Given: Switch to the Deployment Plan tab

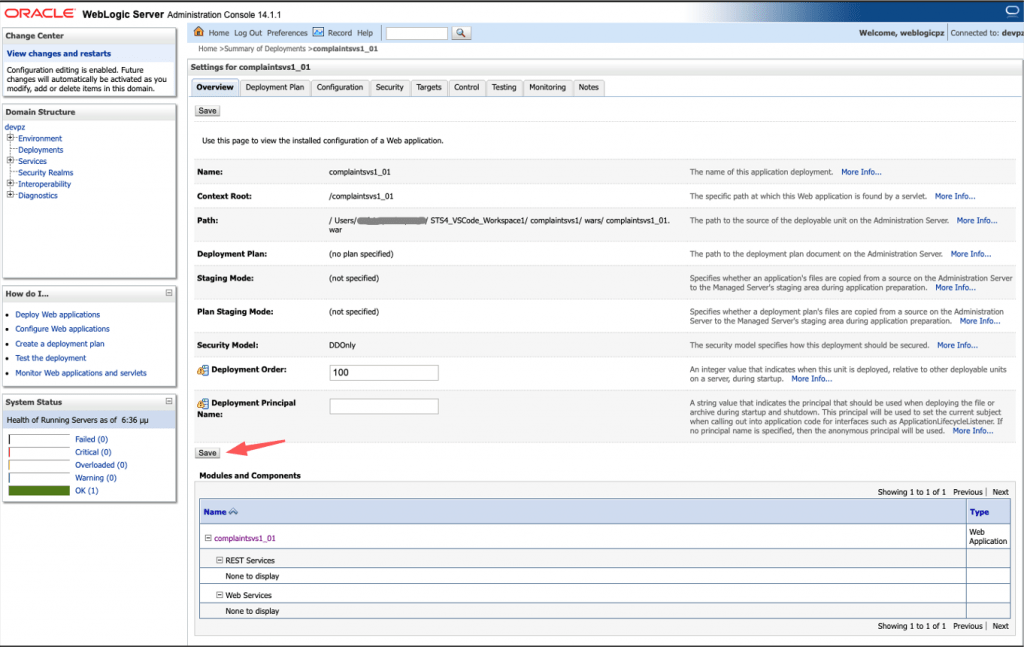Looking at the screenshot, I should click(274, 87).
